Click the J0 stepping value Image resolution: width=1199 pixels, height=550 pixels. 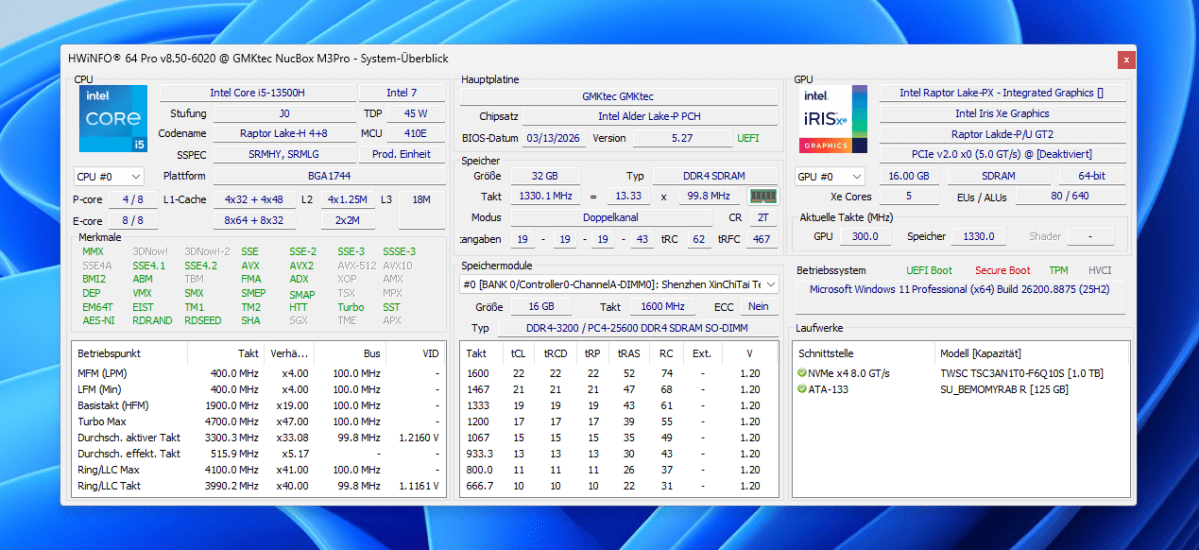point(284,114)
